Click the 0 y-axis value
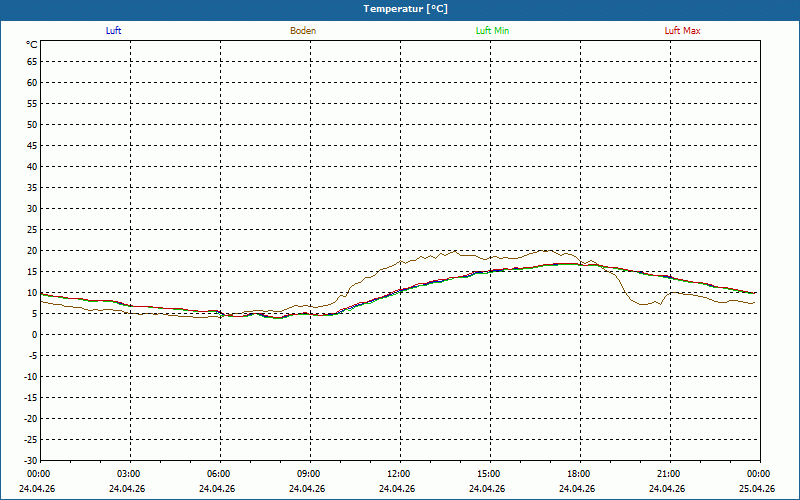 [35, 335]
